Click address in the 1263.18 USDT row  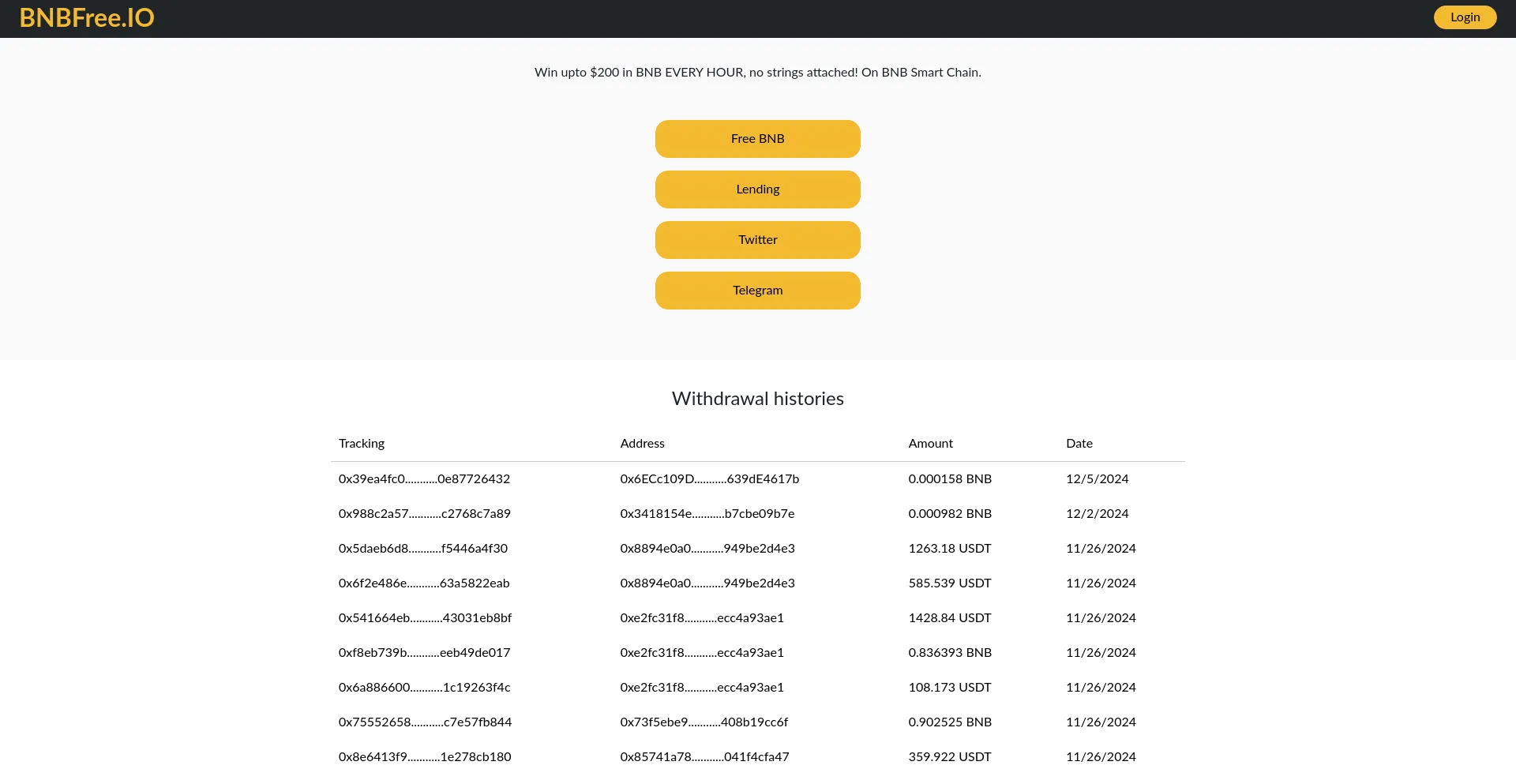click(x=707, y=549)
